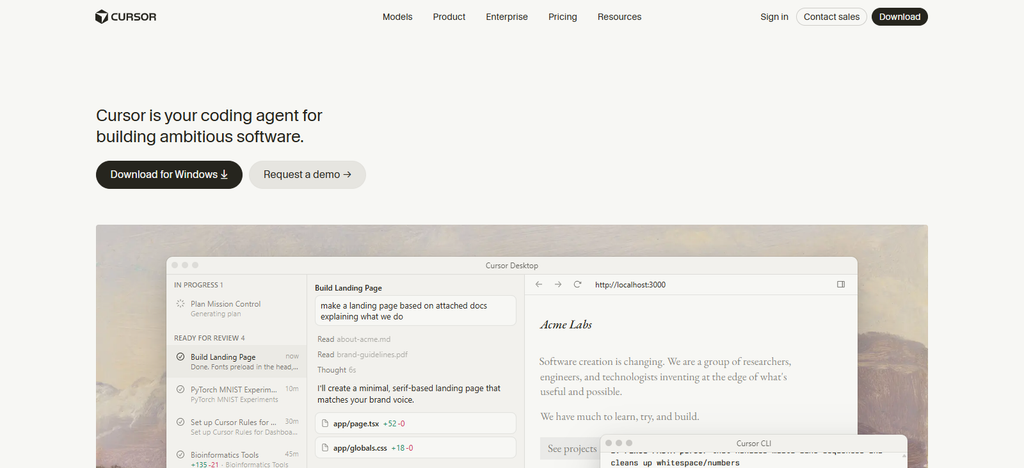Click checkmark icon beside Set up Cursor Rules
1024x468 pixels.
[x=180, y=422]
